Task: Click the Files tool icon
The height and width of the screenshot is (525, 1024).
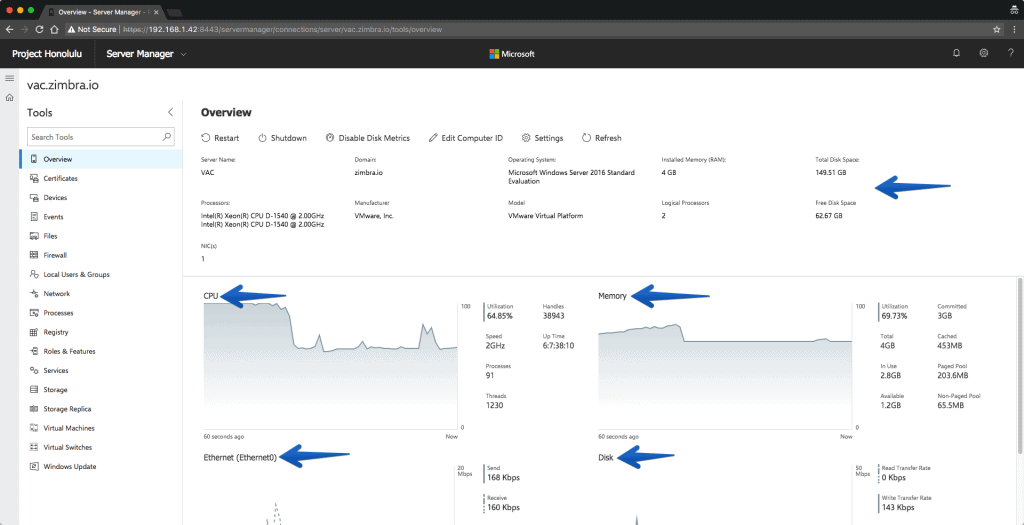Action: click(33, 236)
